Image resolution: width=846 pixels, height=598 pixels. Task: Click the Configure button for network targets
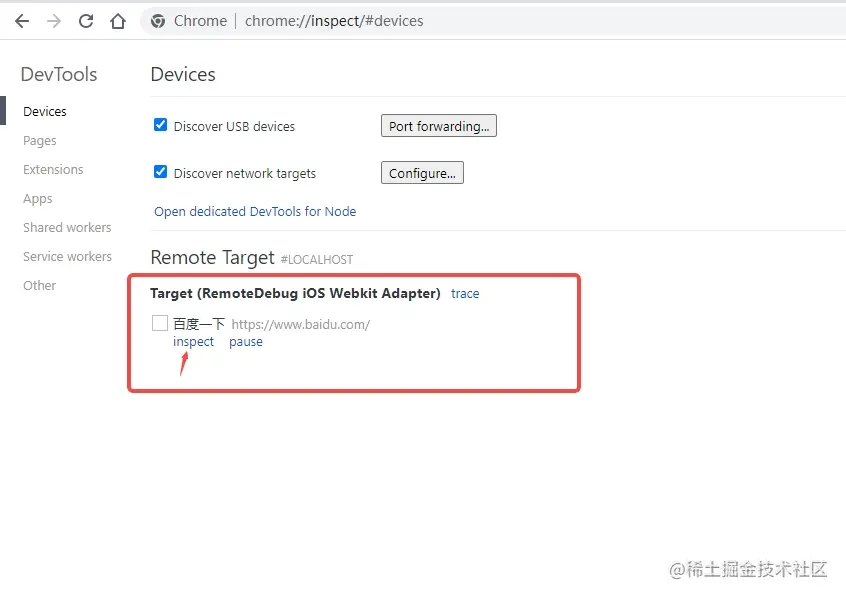point(421,172)
